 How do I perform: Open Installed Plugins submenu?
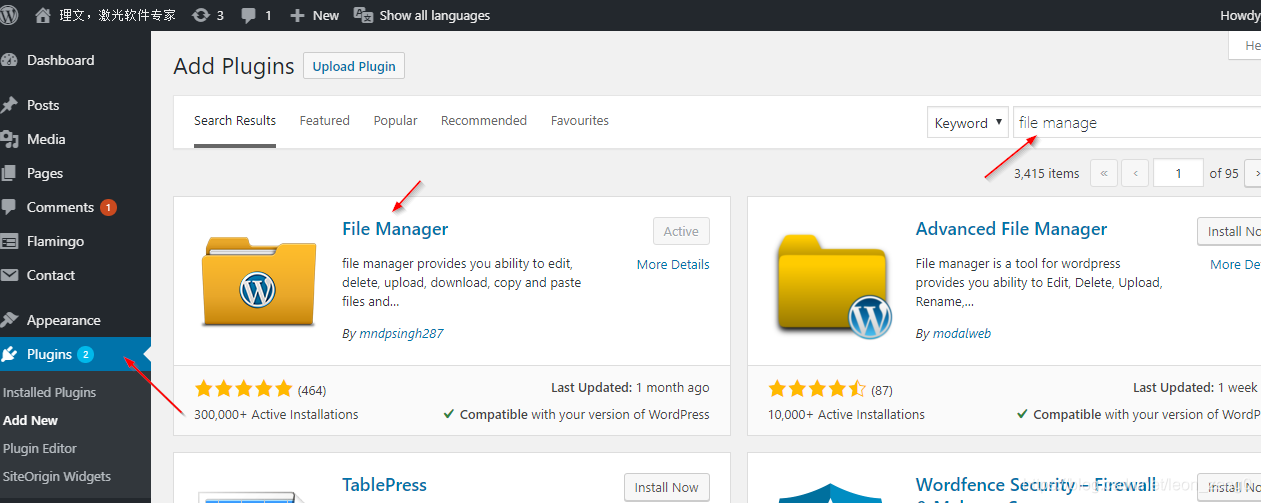(x=49, y=392)
